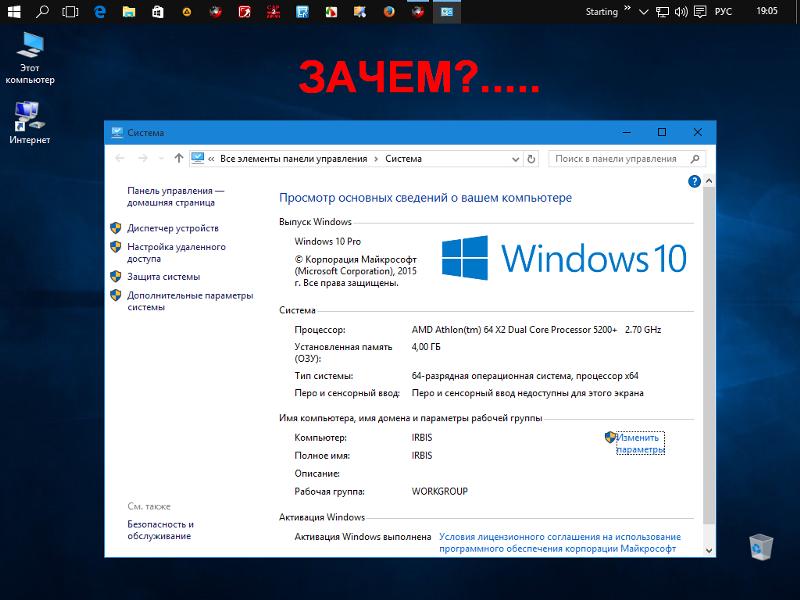Viewport: 800px width, 600px height.
Task: Open taskbar search magnifier
Action: [42, 11]
